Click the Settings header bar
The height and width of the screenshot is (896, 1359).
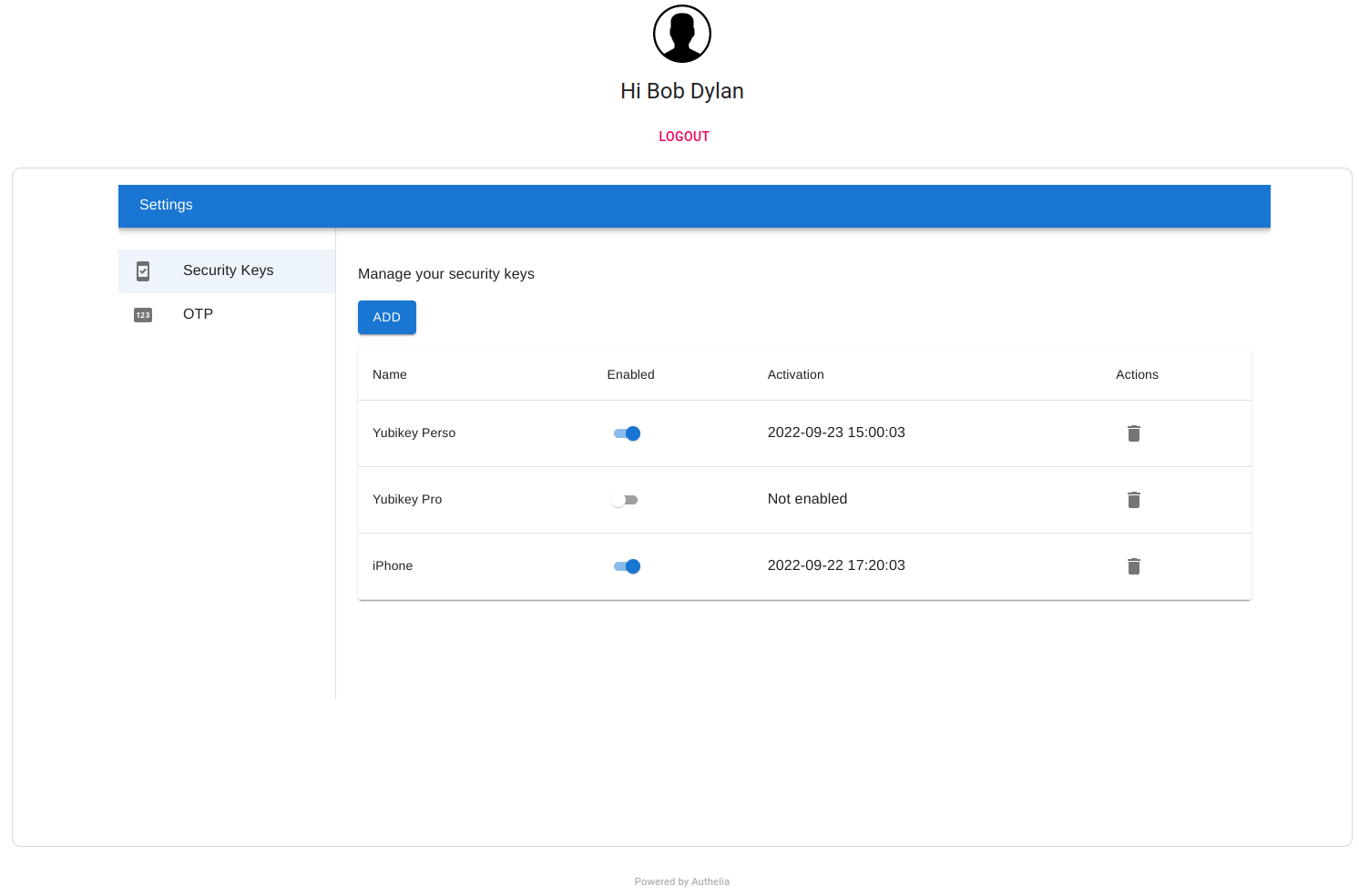(166, 205)
